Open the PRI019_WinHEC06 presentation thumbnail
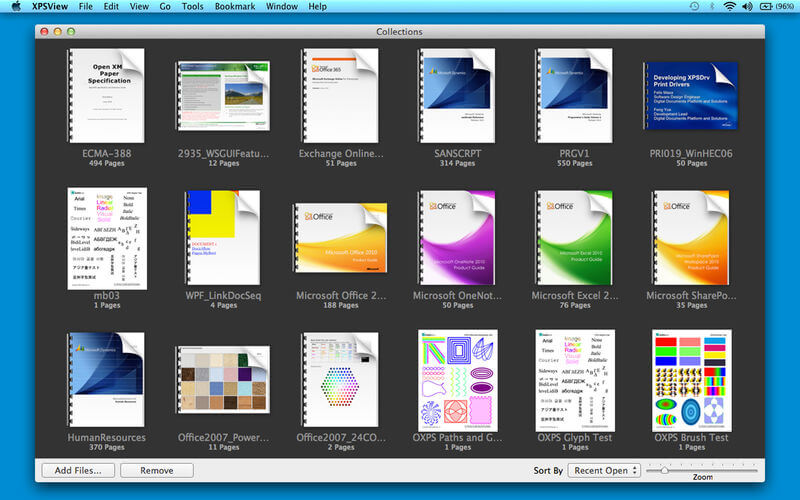 [691, 95]
